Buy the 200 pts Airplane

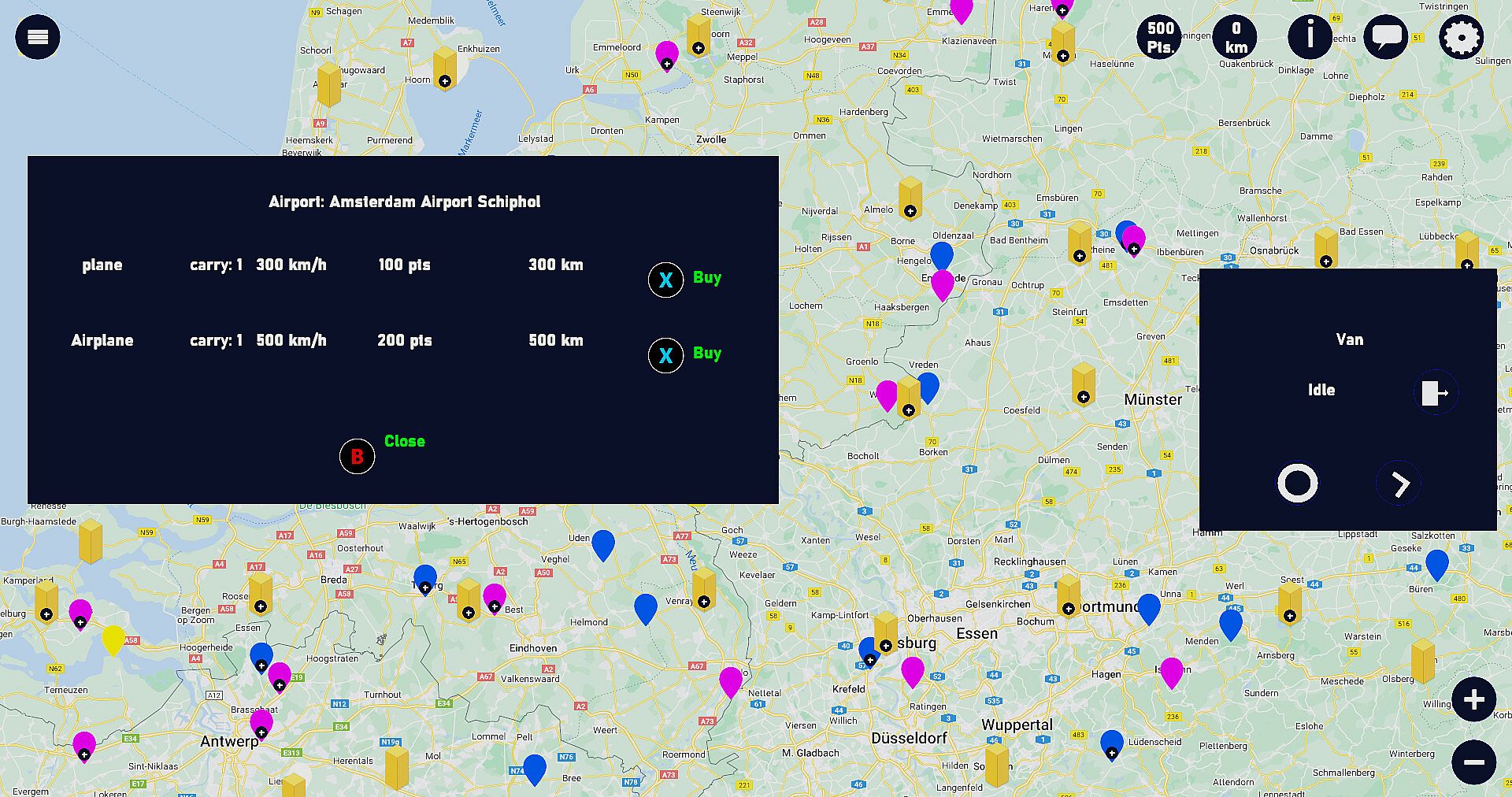pos(666,355)
